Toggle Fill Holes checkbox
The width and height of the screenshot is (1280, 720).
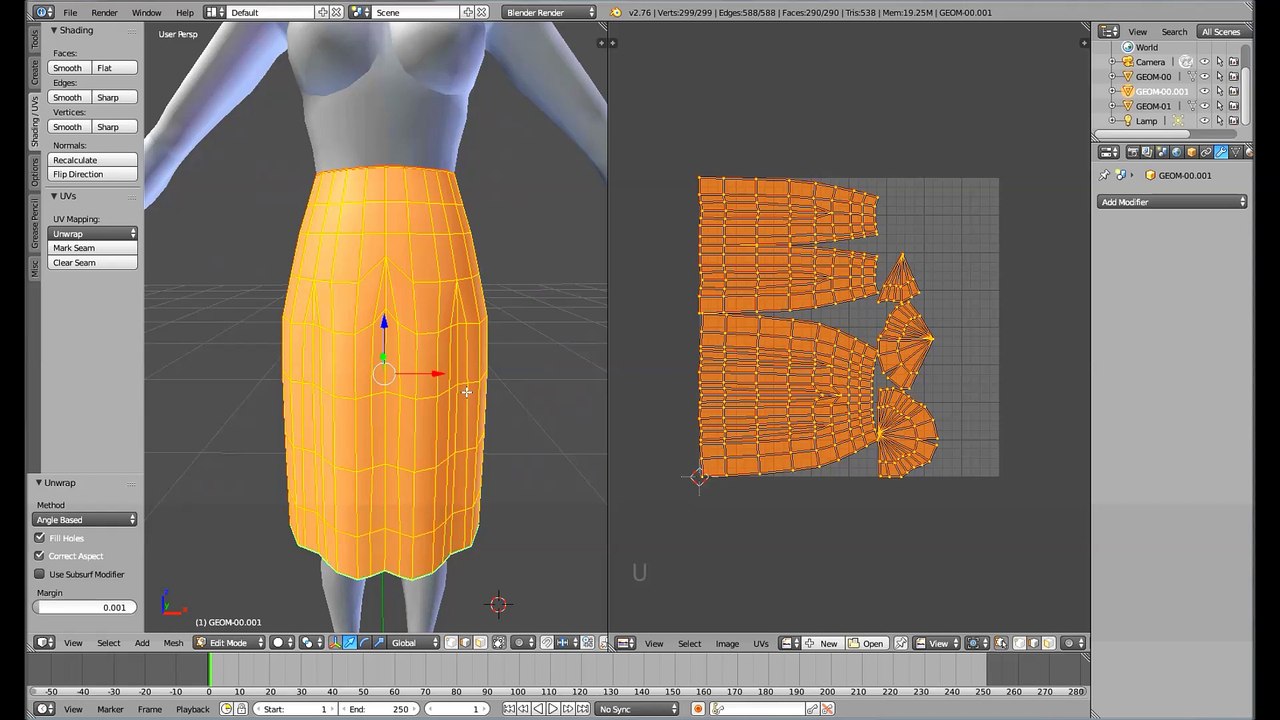[x=40, y=538]
